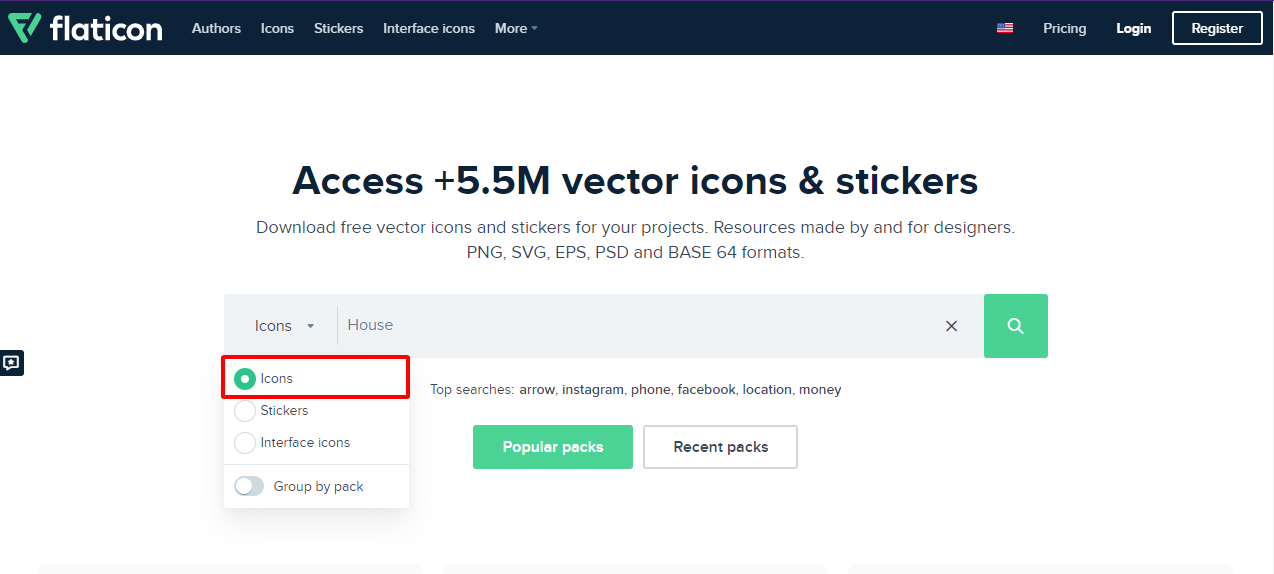Open the language selector flag icon

(1005, 28)
